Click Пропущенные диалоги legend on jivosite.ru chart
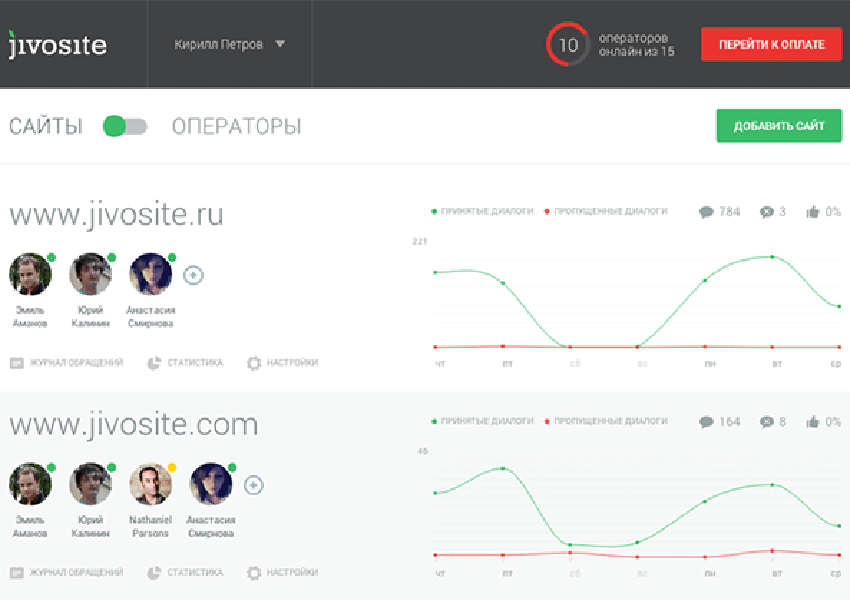Image resolution: width=850 pixels, height=600 pixels. [606, 211]
